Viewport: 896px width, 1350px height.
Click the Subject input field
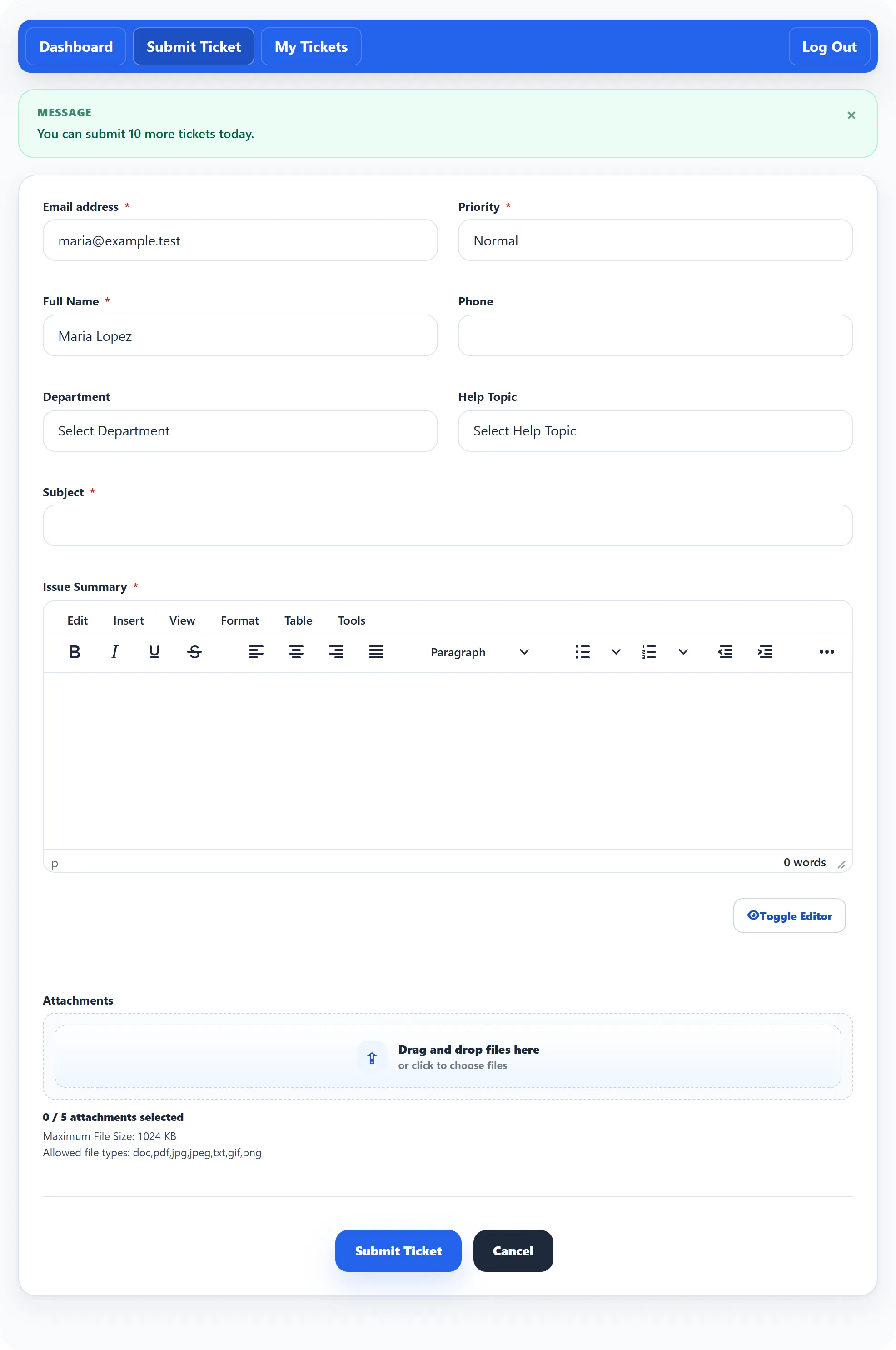pyautogui.click(x=448, y=525)
